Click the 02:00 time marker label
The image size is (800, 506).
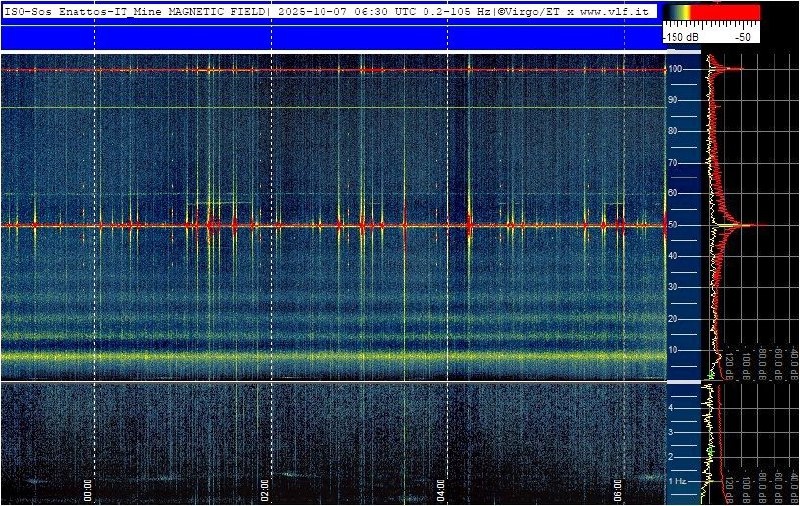pos(264,490)
